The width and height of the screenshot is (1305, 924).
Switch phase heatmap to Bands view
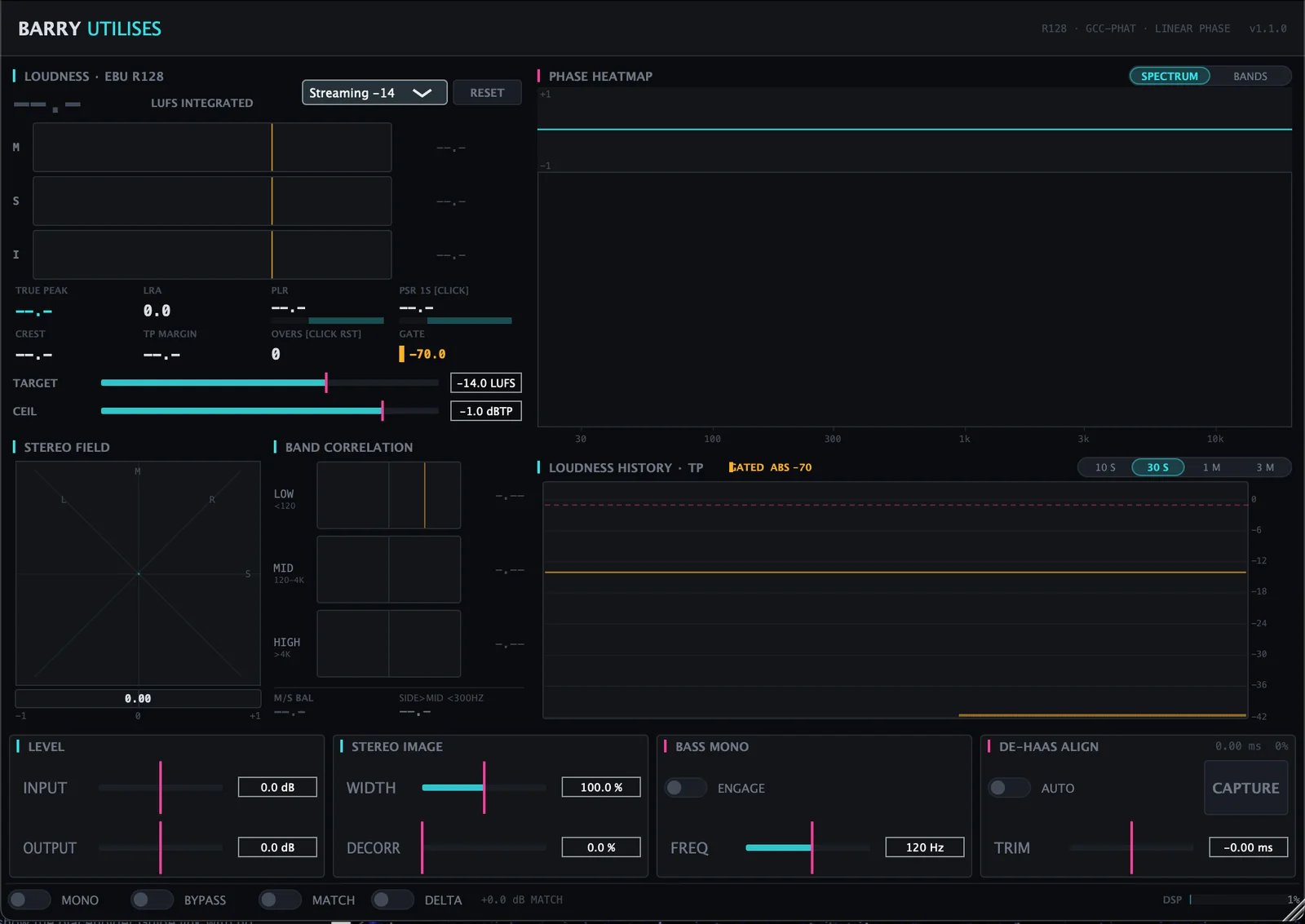(x=1250, y=76)
